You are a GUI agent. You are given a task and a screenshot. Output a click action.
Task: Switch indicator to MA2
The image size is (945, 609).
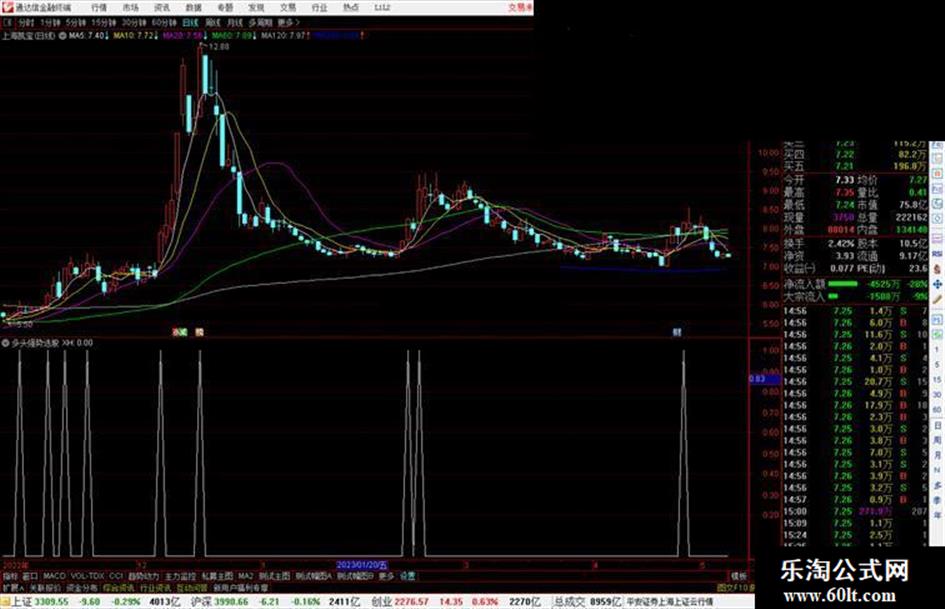point(245,576)
